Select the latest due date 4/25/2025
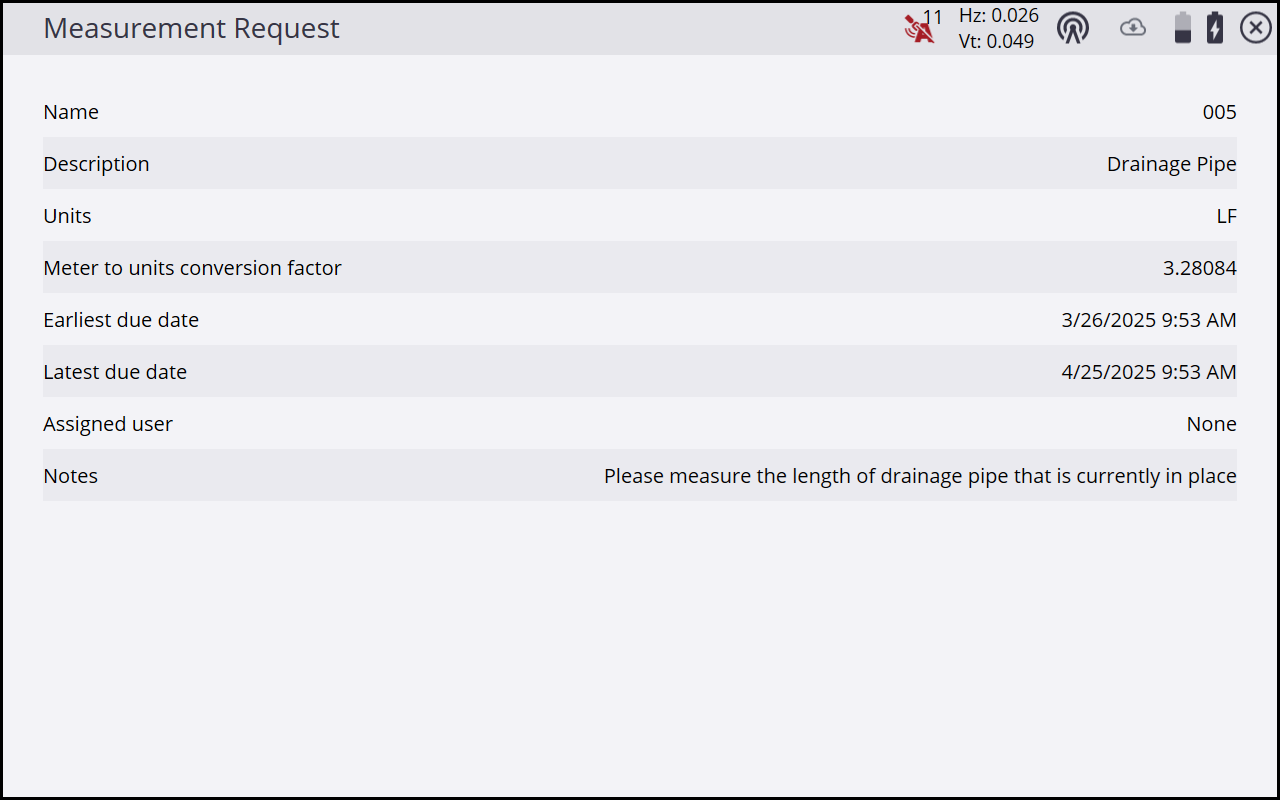 click(1148, 372)
